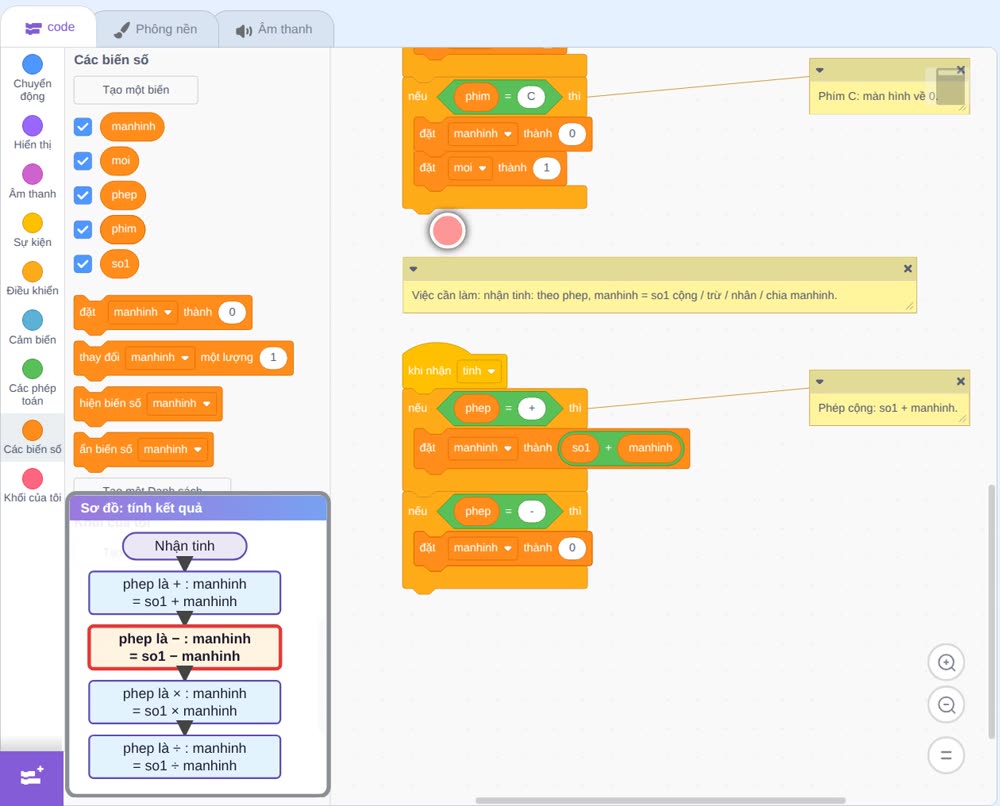Screen dimensions: 1000x806
Task: Collapse the Phép cộng comment note
Action: (x=820, y=381)
